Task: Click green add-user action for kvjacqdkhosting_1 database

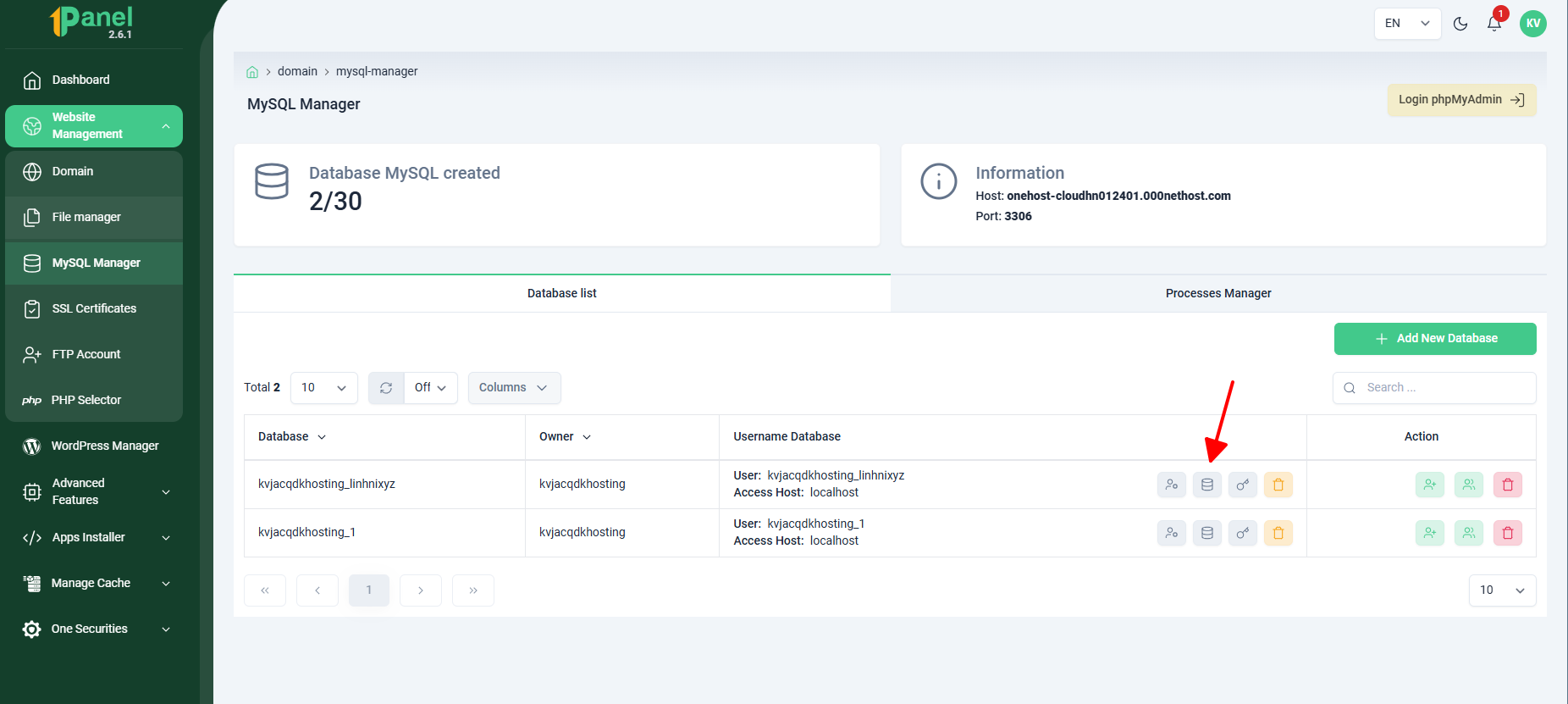Action: (1430, 533)
